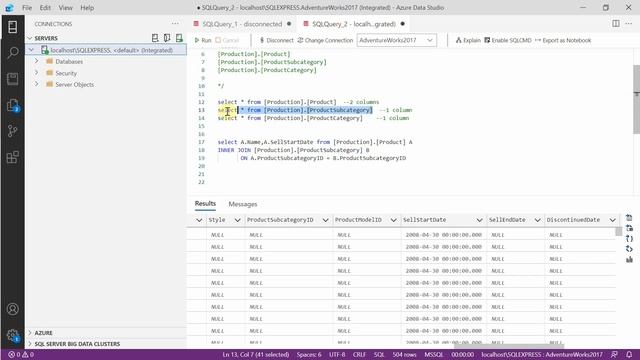This screenshot has width=640, height=360.
Task: Expand the Databases folder
Action: [x=37, y=61]
